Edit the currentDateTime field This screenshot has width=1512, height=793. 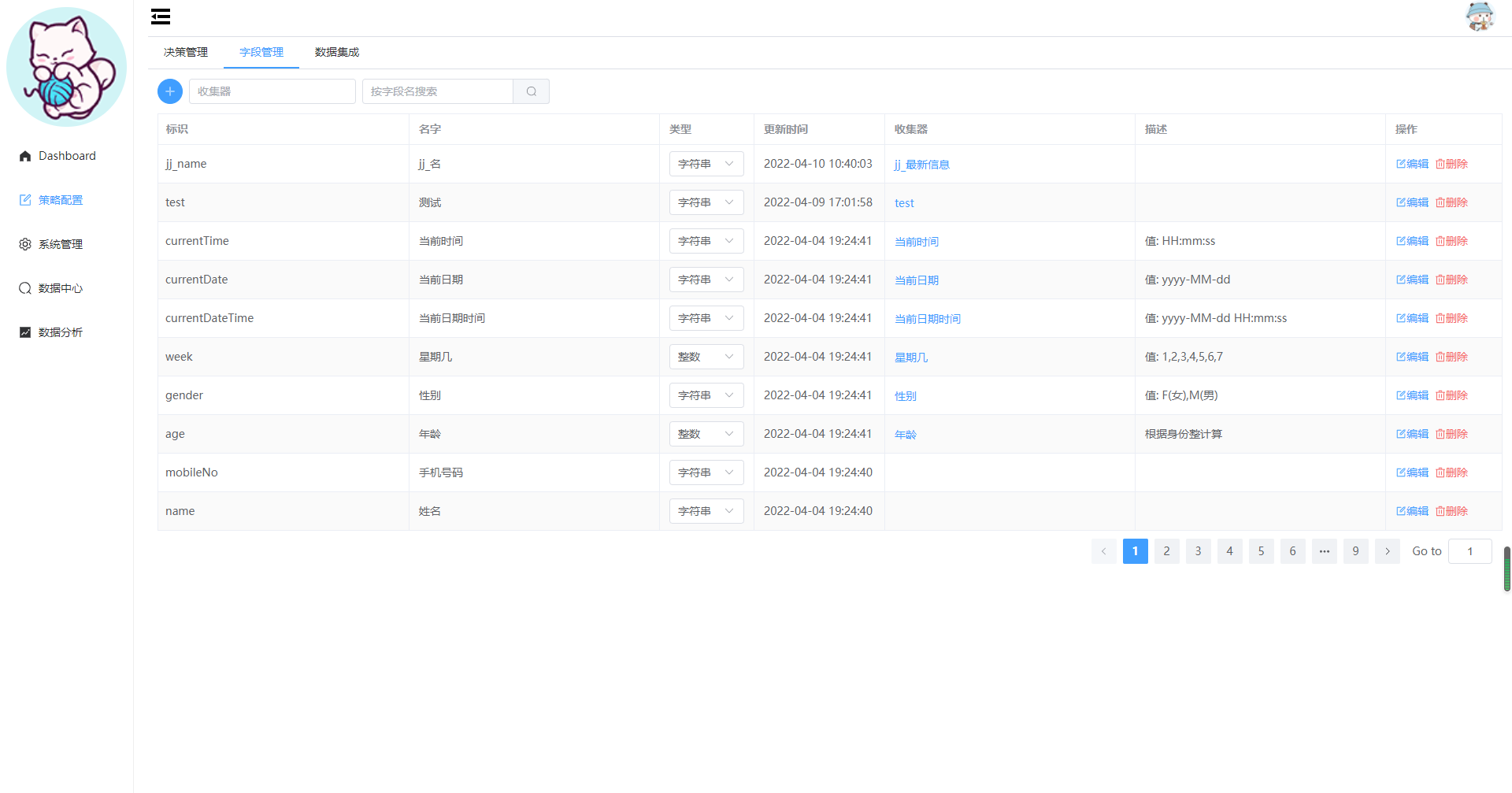1412,318
